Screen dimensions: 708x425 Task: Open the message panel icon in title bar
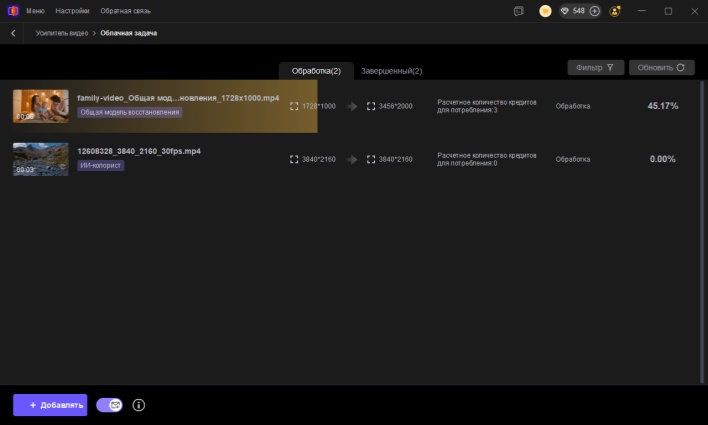tap(518, 11)
